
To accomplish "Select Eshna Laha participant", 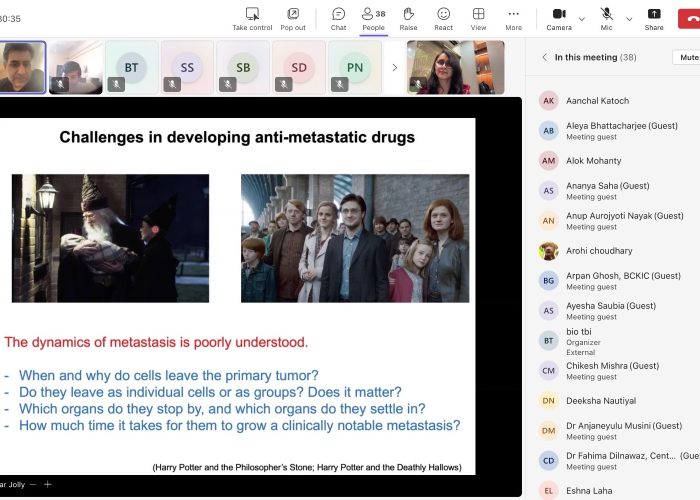I will coord(617,491).
